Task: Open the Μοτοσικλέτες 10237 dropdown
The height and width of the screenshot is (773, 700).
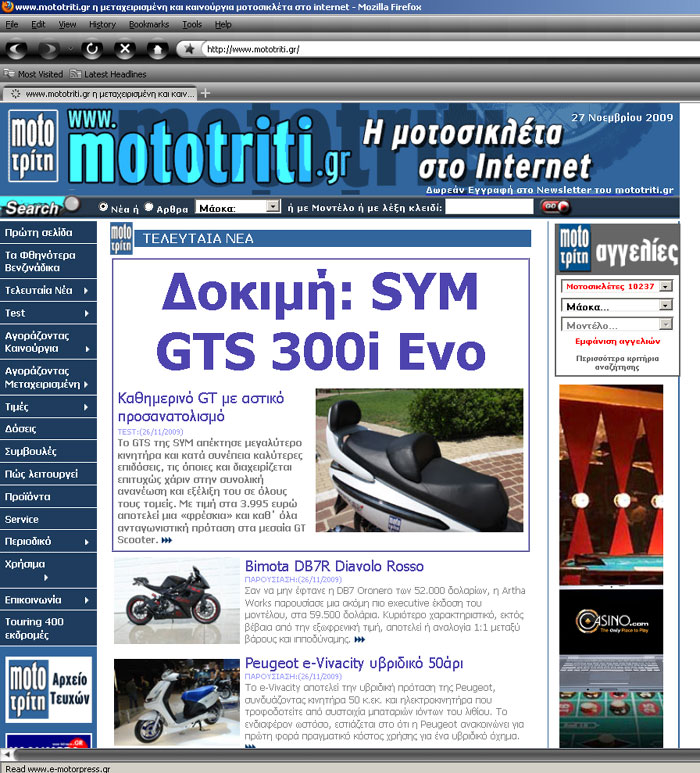Action: [617, 286]
